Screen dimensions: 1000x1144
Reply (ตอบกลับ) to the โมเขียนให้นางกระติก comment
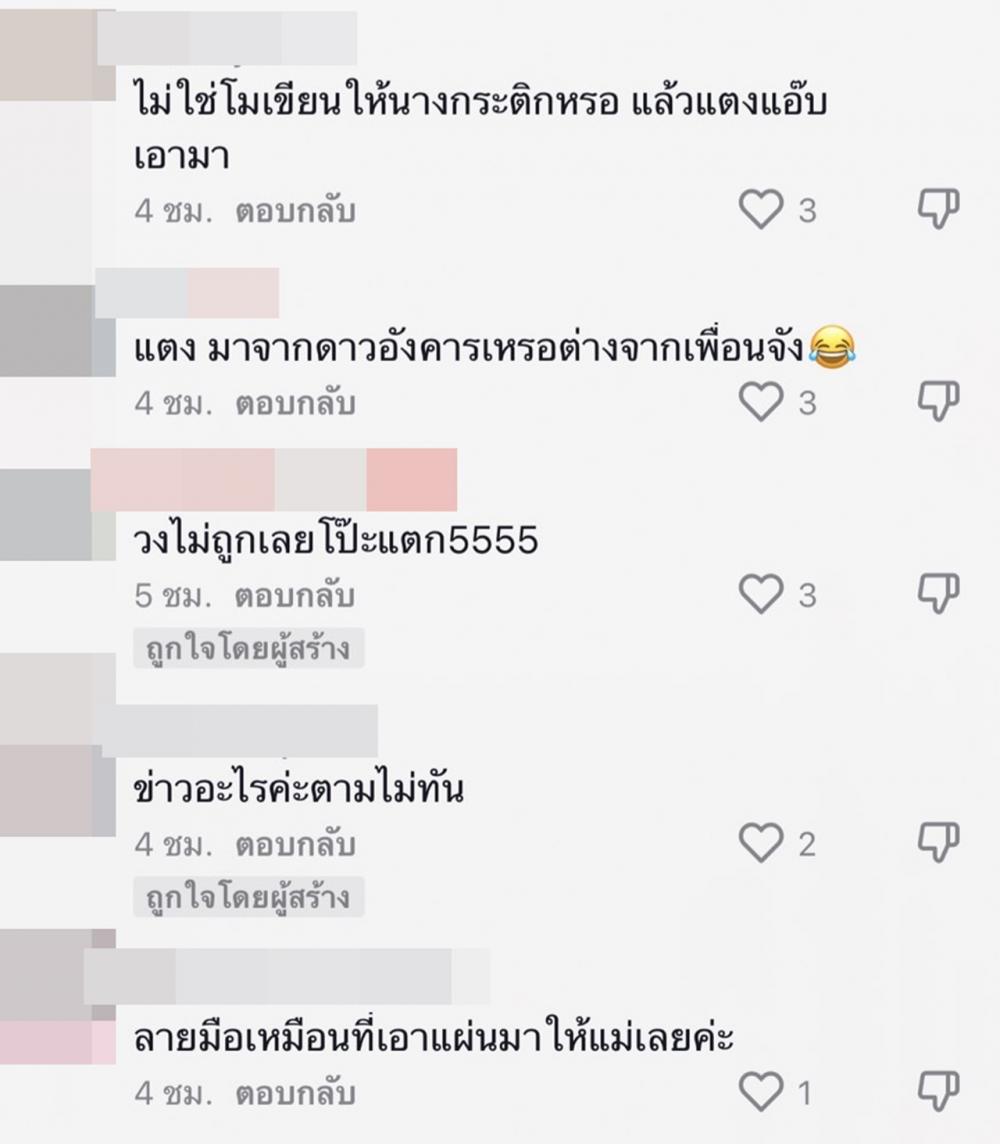(x=295, y=212)
